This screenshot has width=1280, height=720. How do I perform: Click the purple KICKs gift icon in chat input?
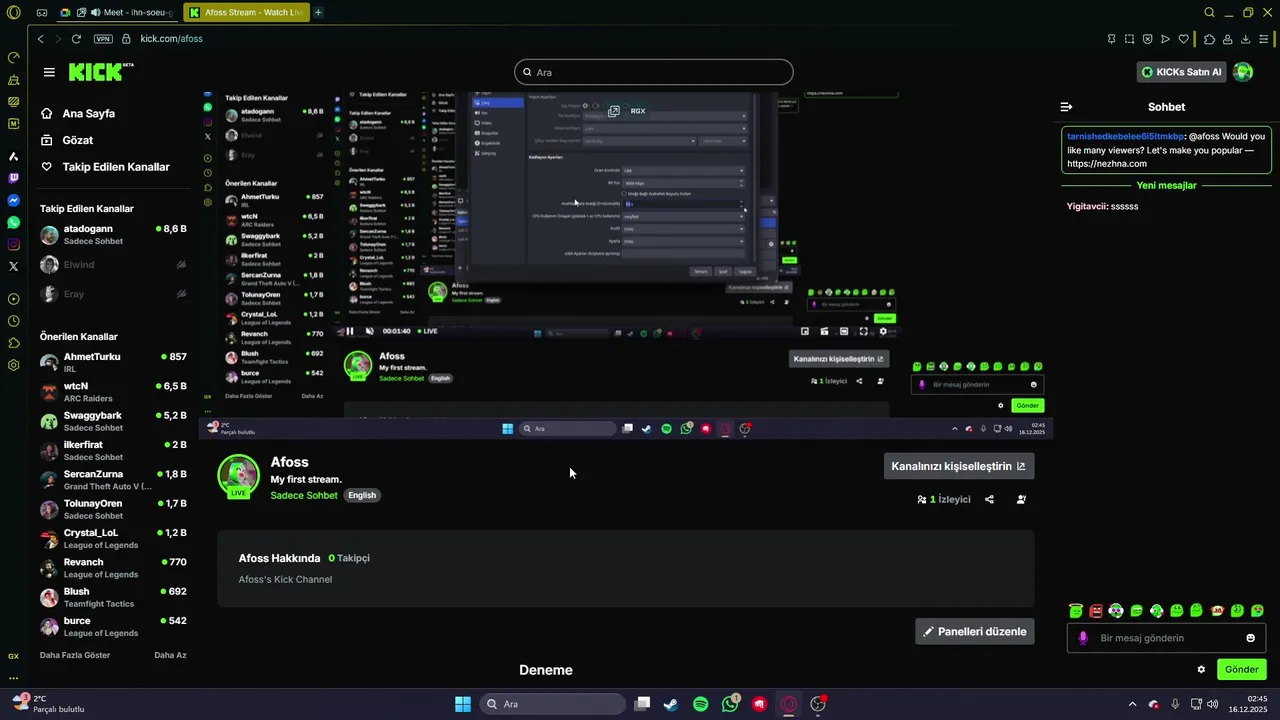(x=1083, y=638)
